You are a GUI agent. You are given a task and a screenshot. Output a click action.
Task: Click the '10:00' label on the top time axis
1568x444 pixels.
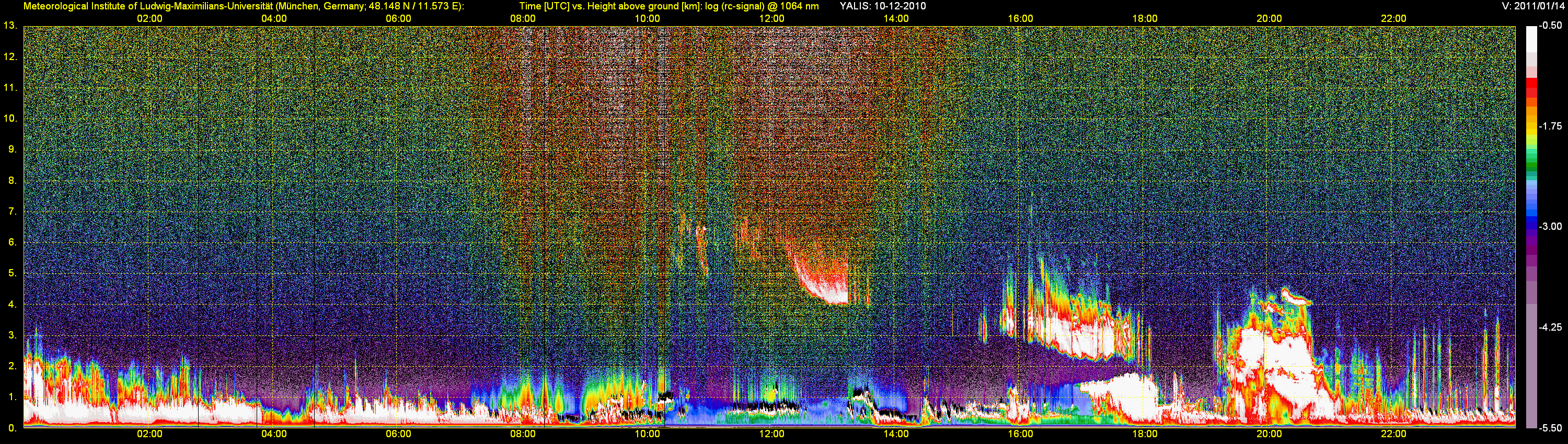coord(647,19)
